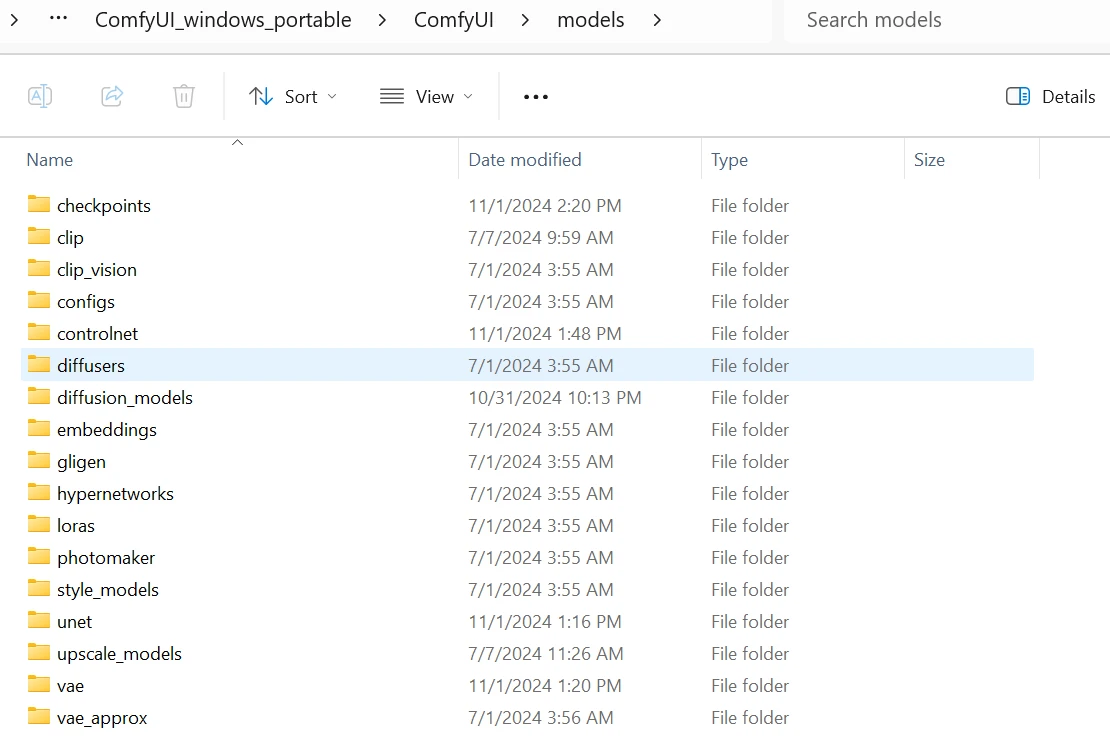
Task: Open the Sort dropdown menu
Action: (293, 96)
